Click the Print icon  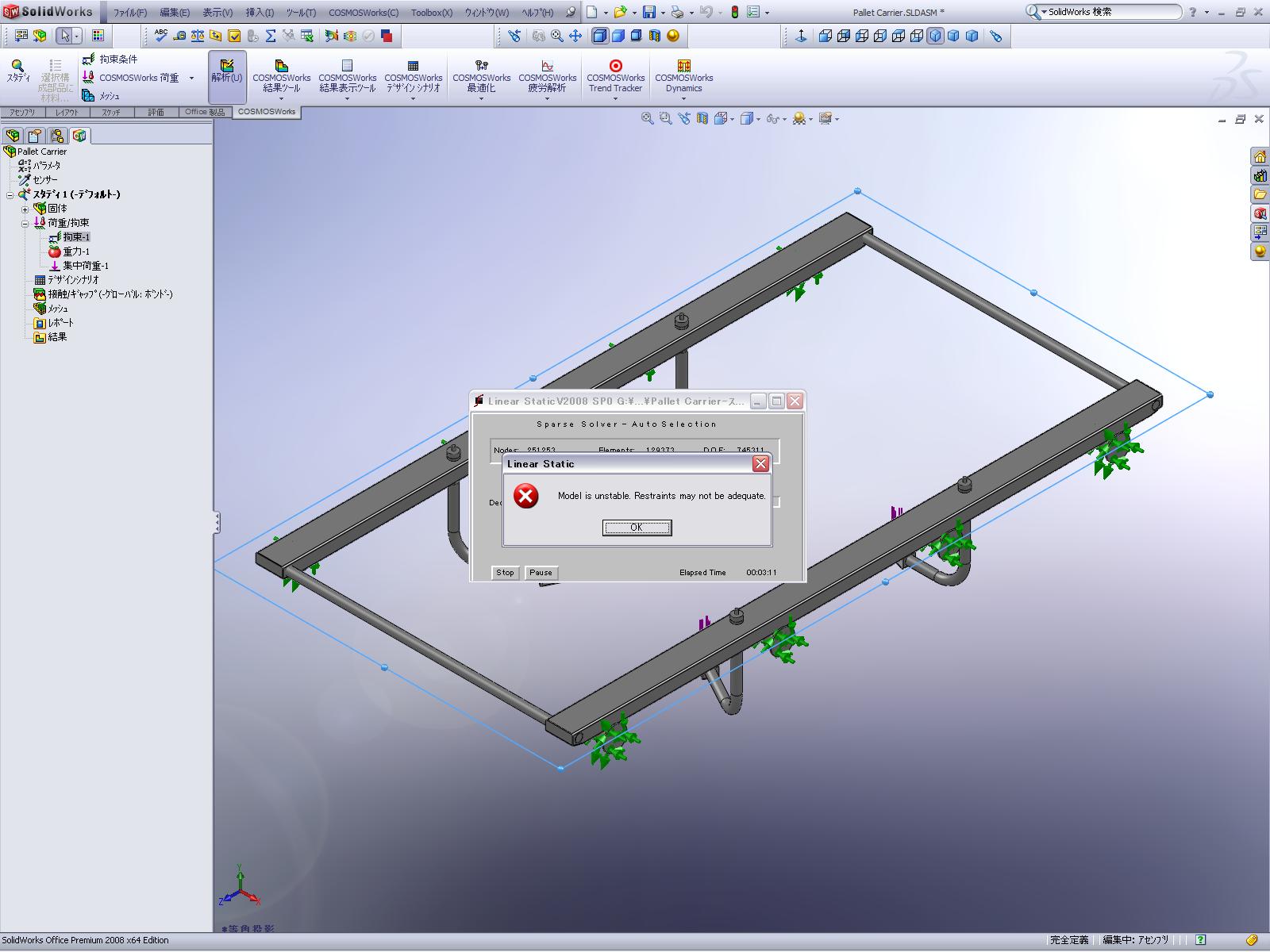(677, 12)
